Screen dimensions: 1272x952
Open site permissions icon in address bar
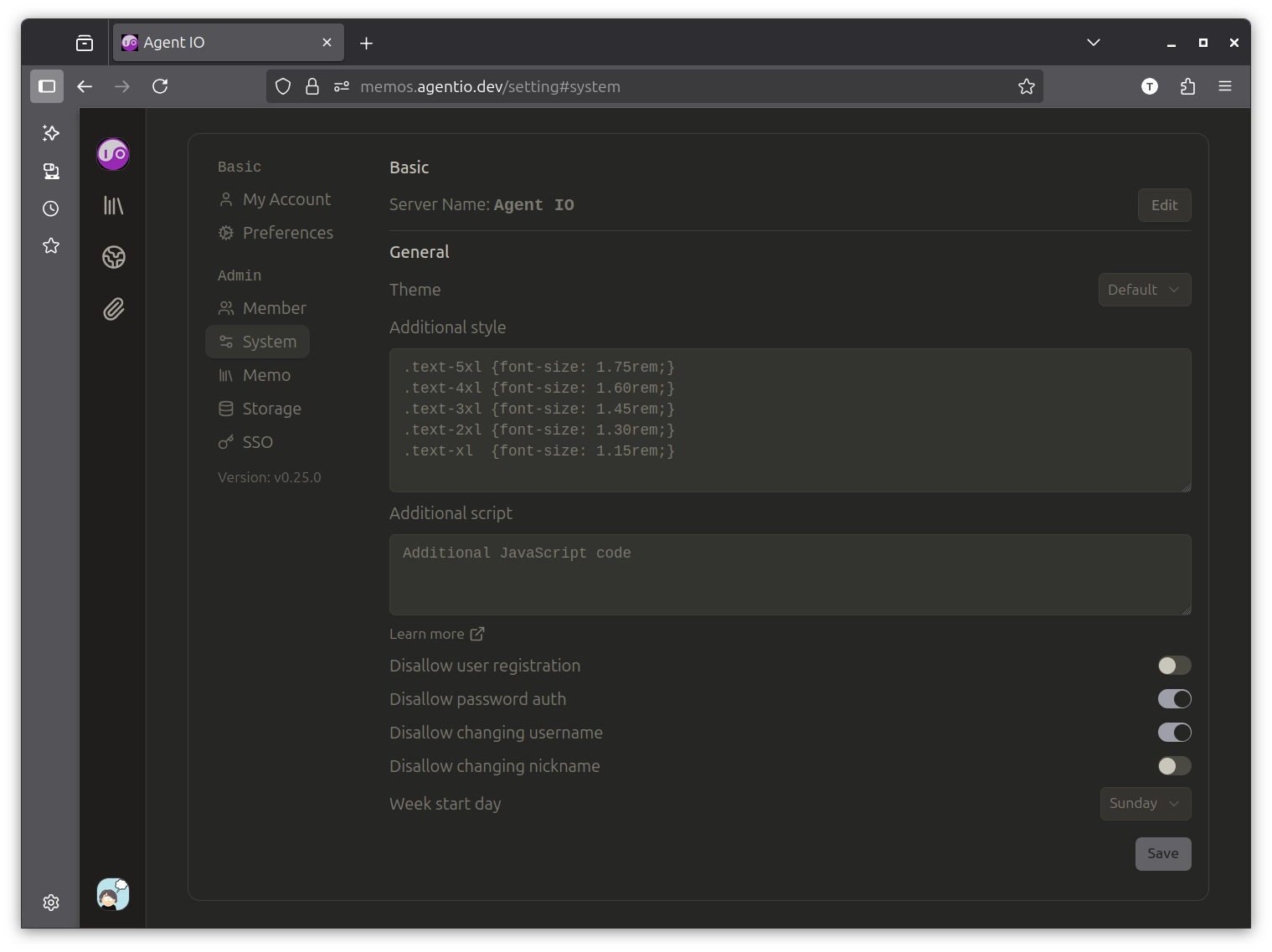pyautogui.click(x=342, y=86)
